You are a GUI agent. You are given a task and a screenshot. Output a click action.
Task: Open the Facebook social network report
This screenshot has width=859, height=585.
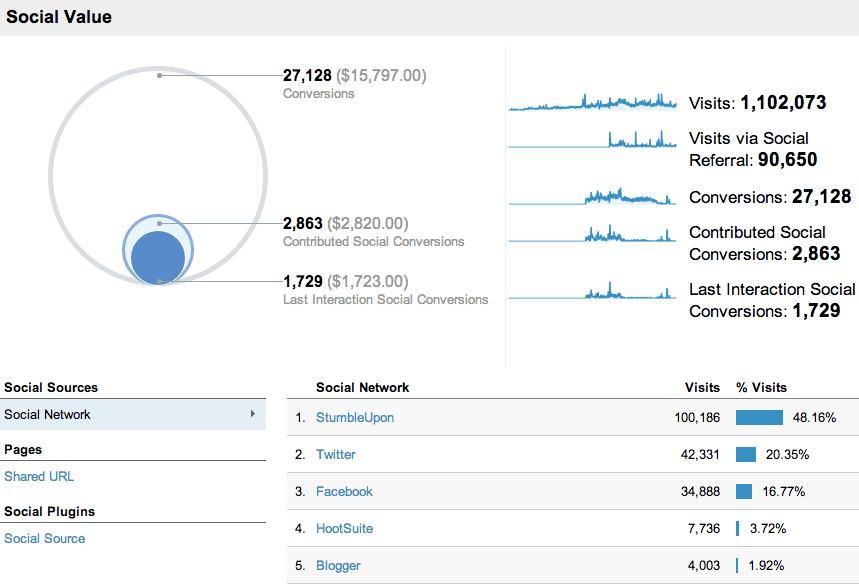click(x=344, y=491)
